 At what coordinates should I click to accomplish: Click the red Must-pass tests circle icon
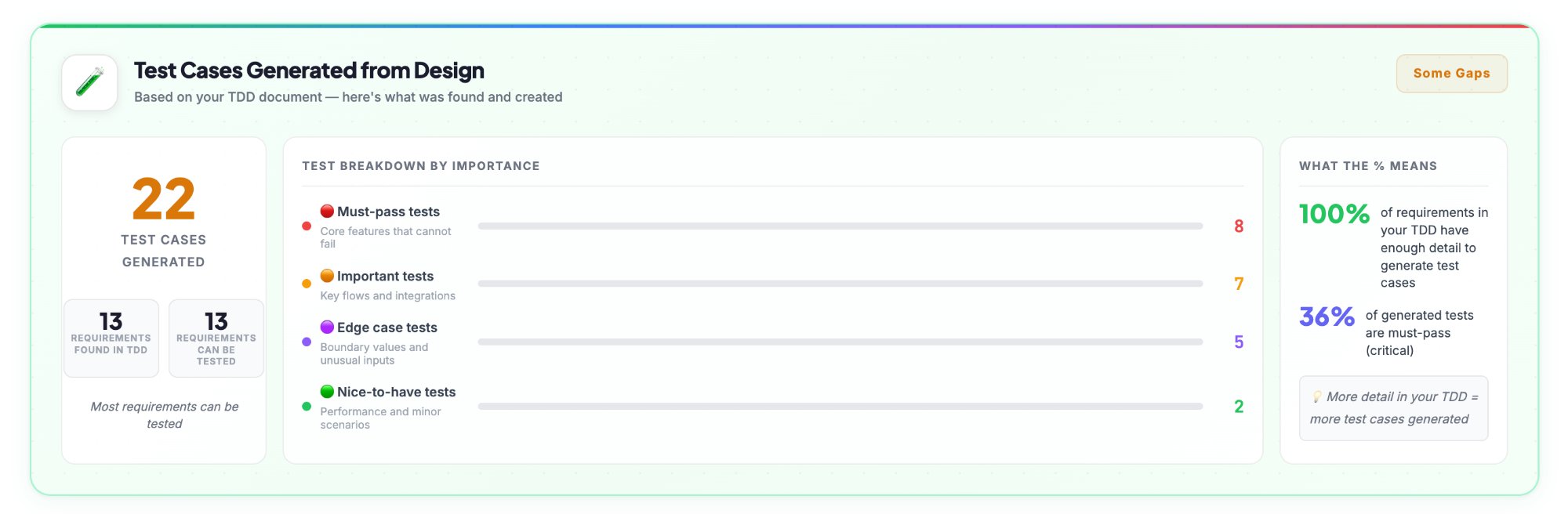327,212
